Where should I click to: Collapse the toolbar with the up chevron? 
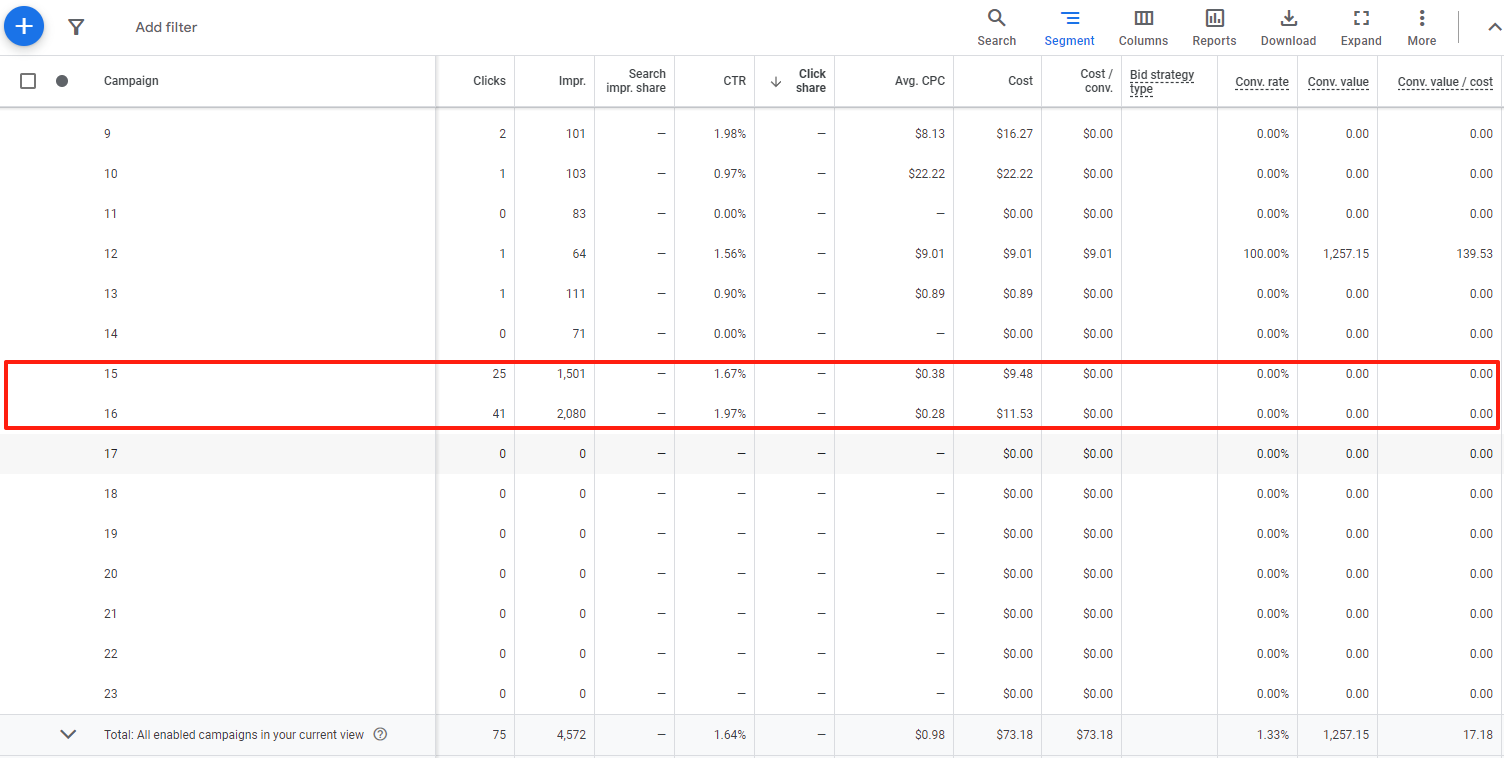click(x=1494, y=27)
